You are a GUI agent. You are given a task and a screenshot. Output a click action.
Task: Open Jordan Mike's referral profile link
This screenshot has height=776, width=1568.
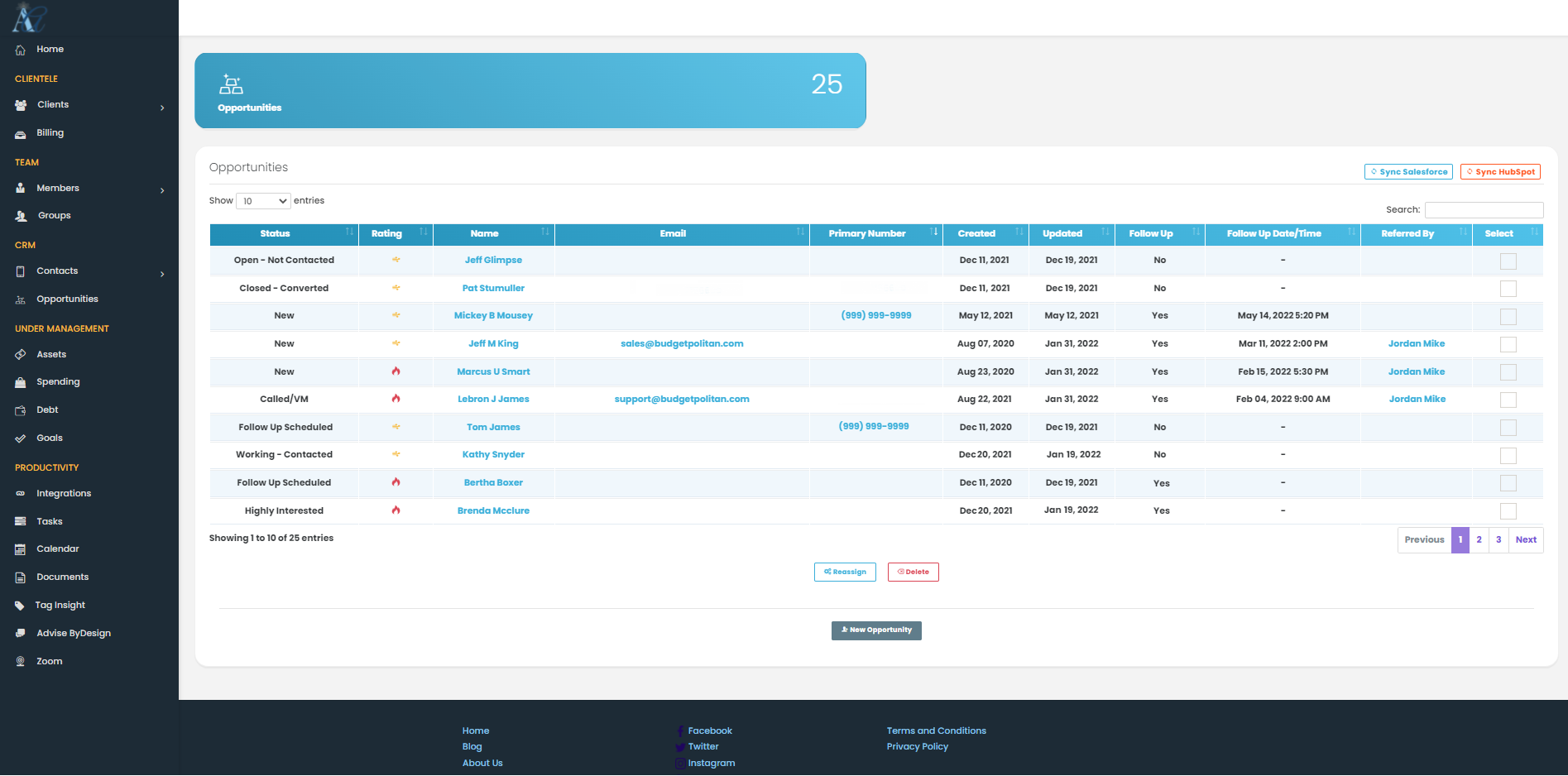[1416, 343]
